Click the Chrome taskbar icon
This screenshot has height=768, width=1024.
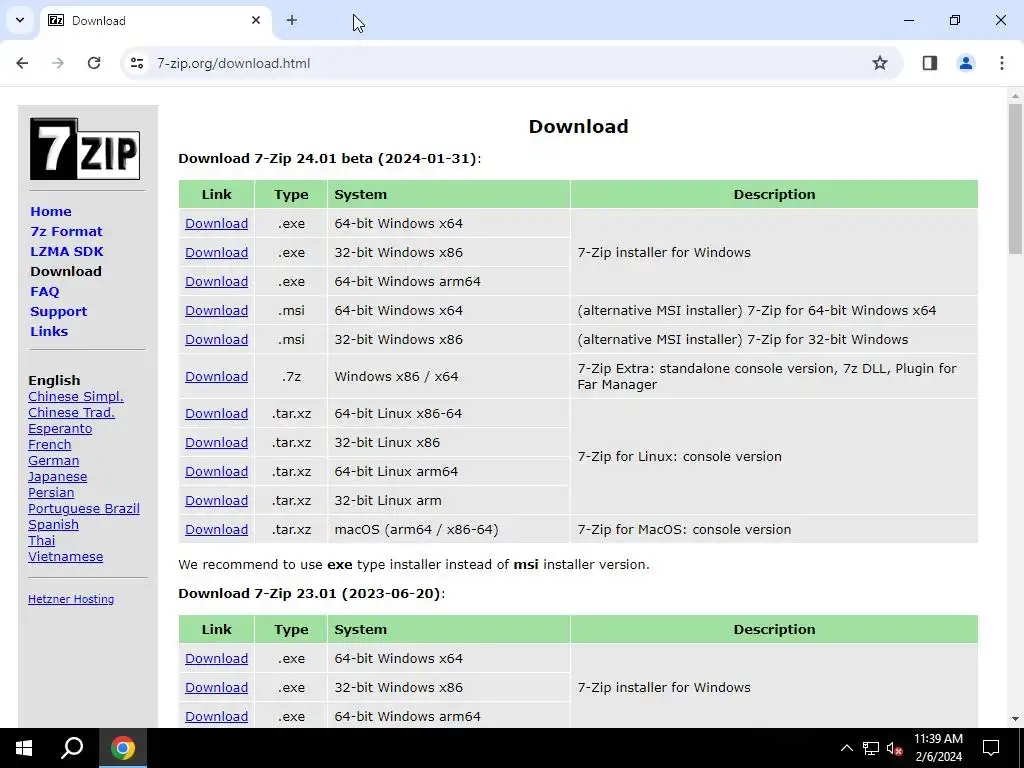(123, 748)
